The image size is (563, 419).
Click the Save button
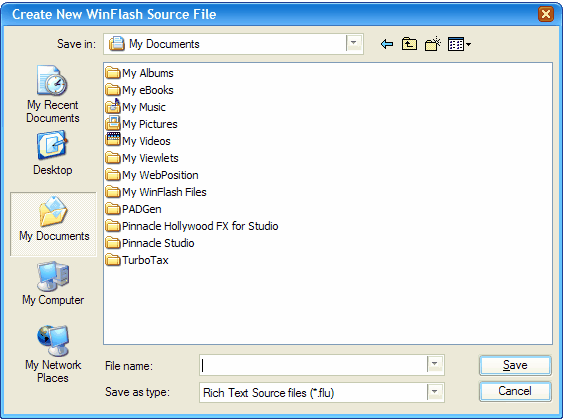pos(515,365)
